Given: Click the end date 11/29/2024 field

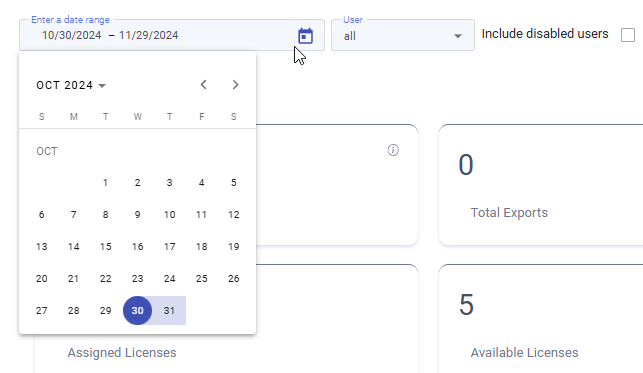Looking at the screenshot, I should tap(148, 35).
